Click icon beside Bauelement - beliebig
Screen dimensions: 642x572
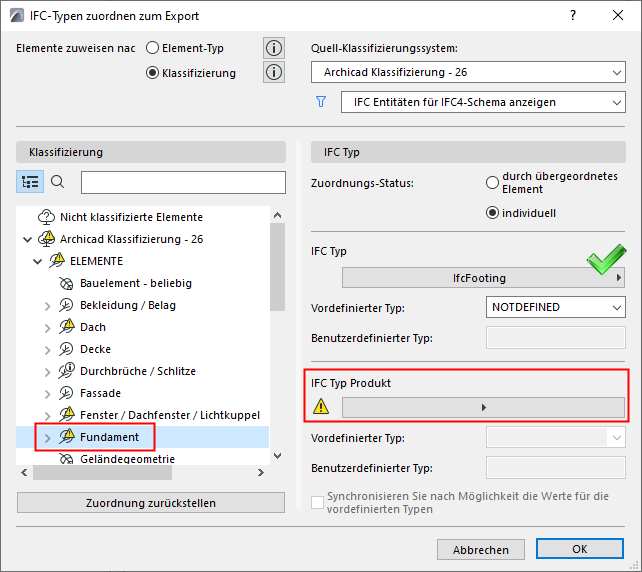pyautogui.click(x=66, y=283)
